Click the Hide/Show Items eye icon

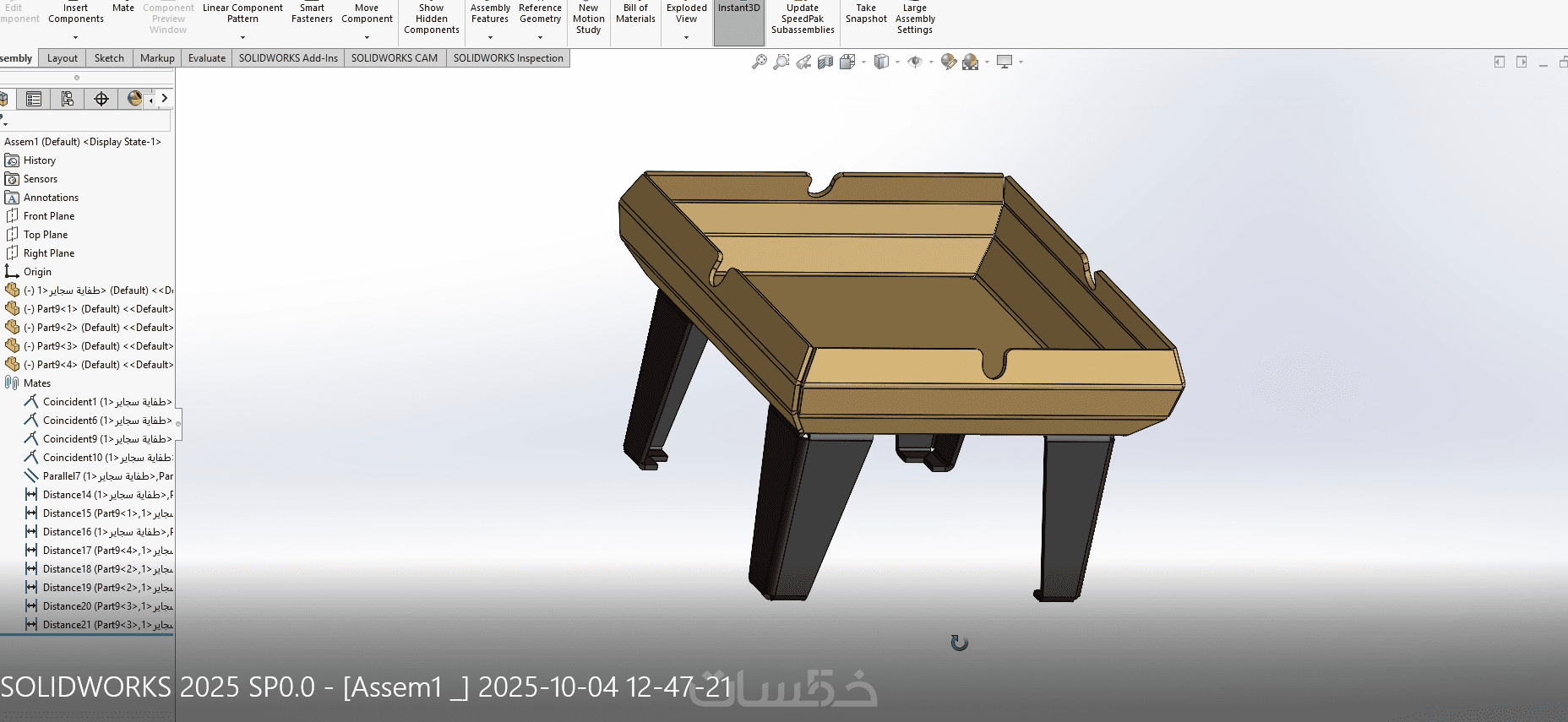pos(915,62)
